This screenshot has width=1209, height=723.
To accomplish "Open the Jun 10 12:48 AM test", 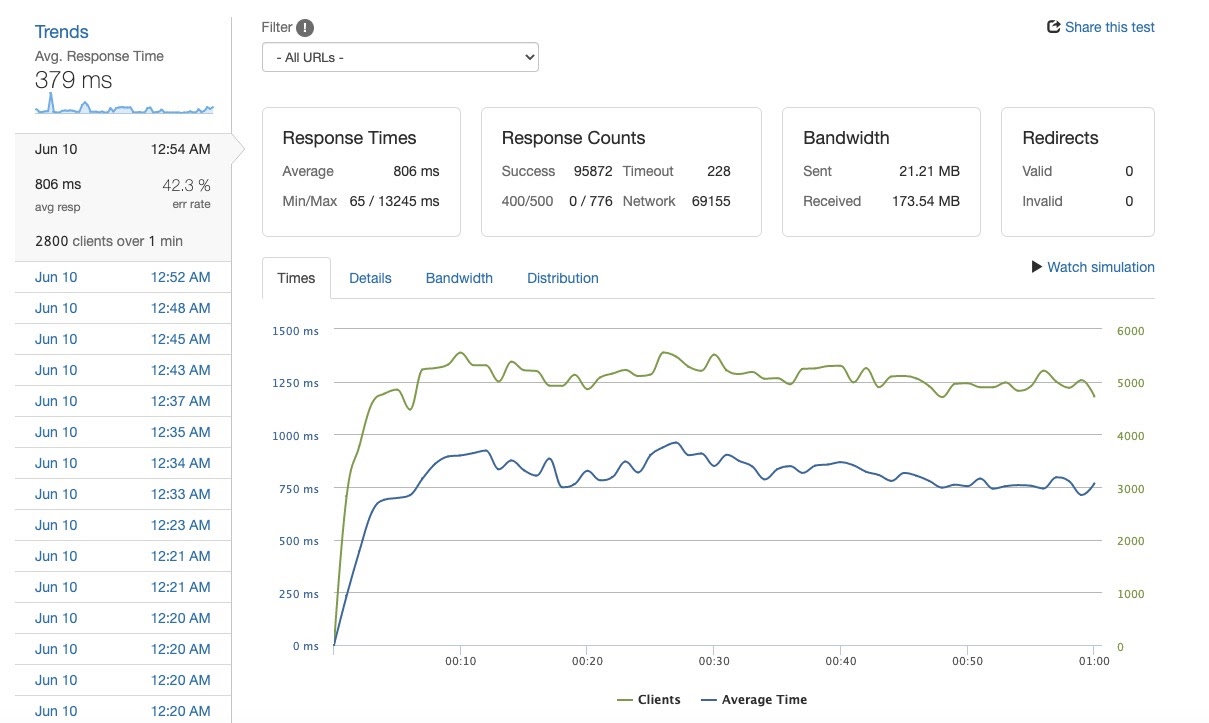I will click(123, 308).
